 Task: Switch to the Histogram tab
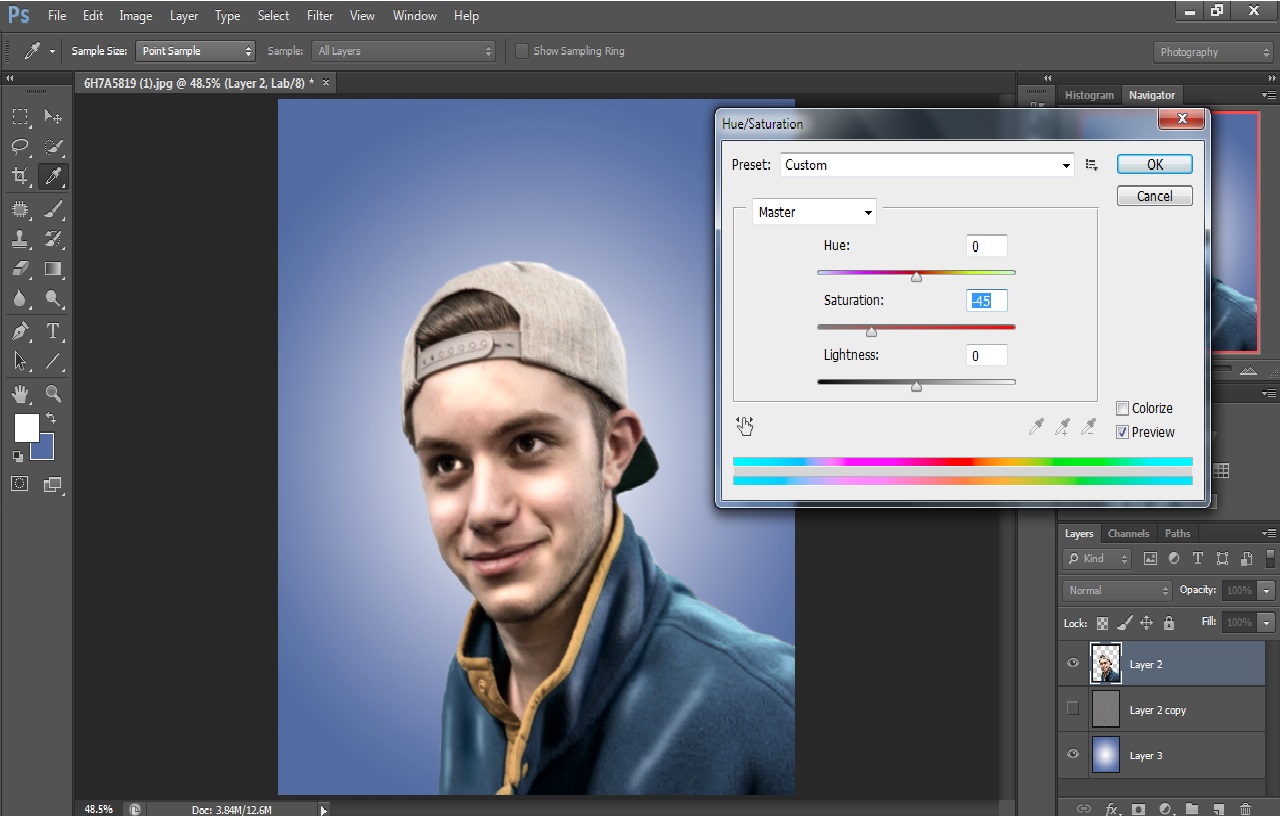pyautogui.click(x=1089, y=95)
